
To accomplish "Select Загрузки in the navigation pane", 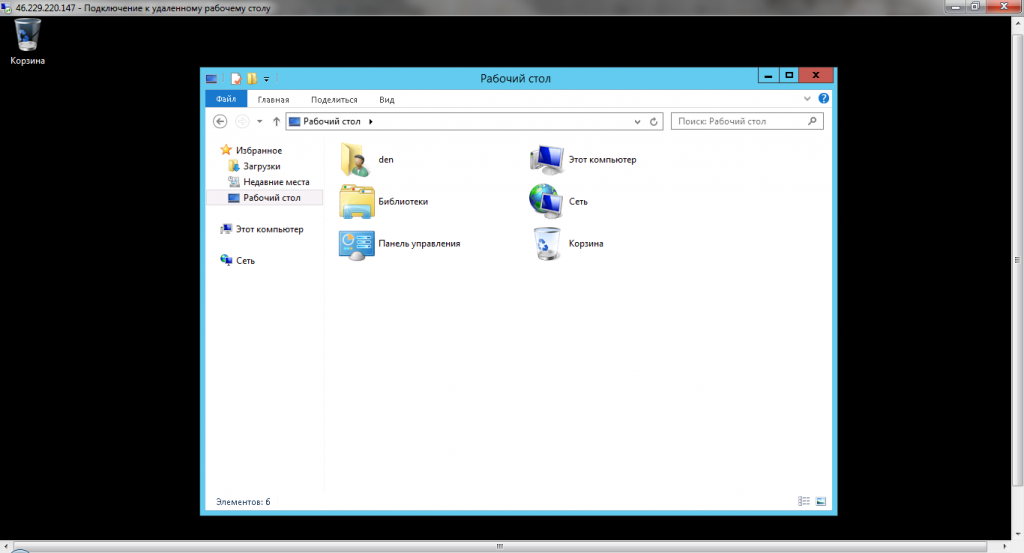I will click(x=261, y=166).
